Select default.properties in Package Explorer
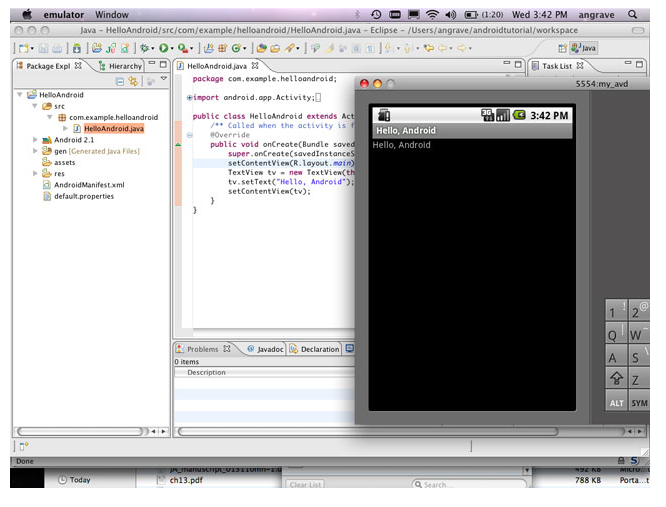Screen dimensions: 666x507 click(x=84, y=196)
